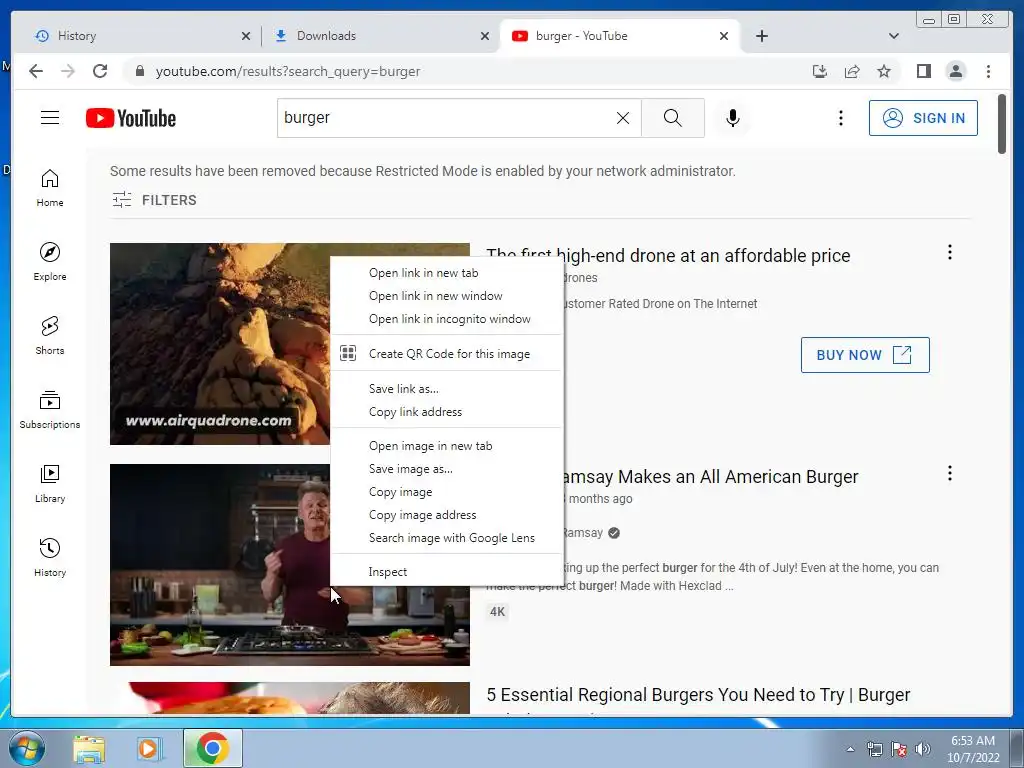Reload the page with refresh icon
Image resolution: width=1024 pixels, height=768 pixels.
pos(100,71)
